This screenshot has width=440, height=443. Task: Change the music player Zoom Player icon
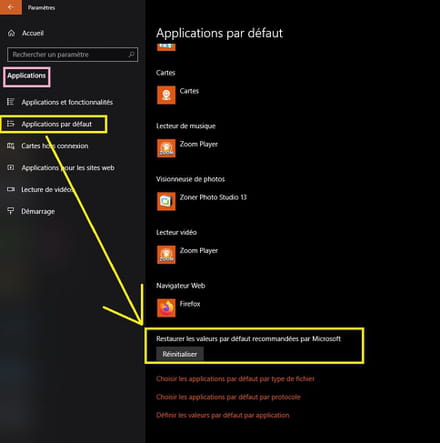point(166,148)
